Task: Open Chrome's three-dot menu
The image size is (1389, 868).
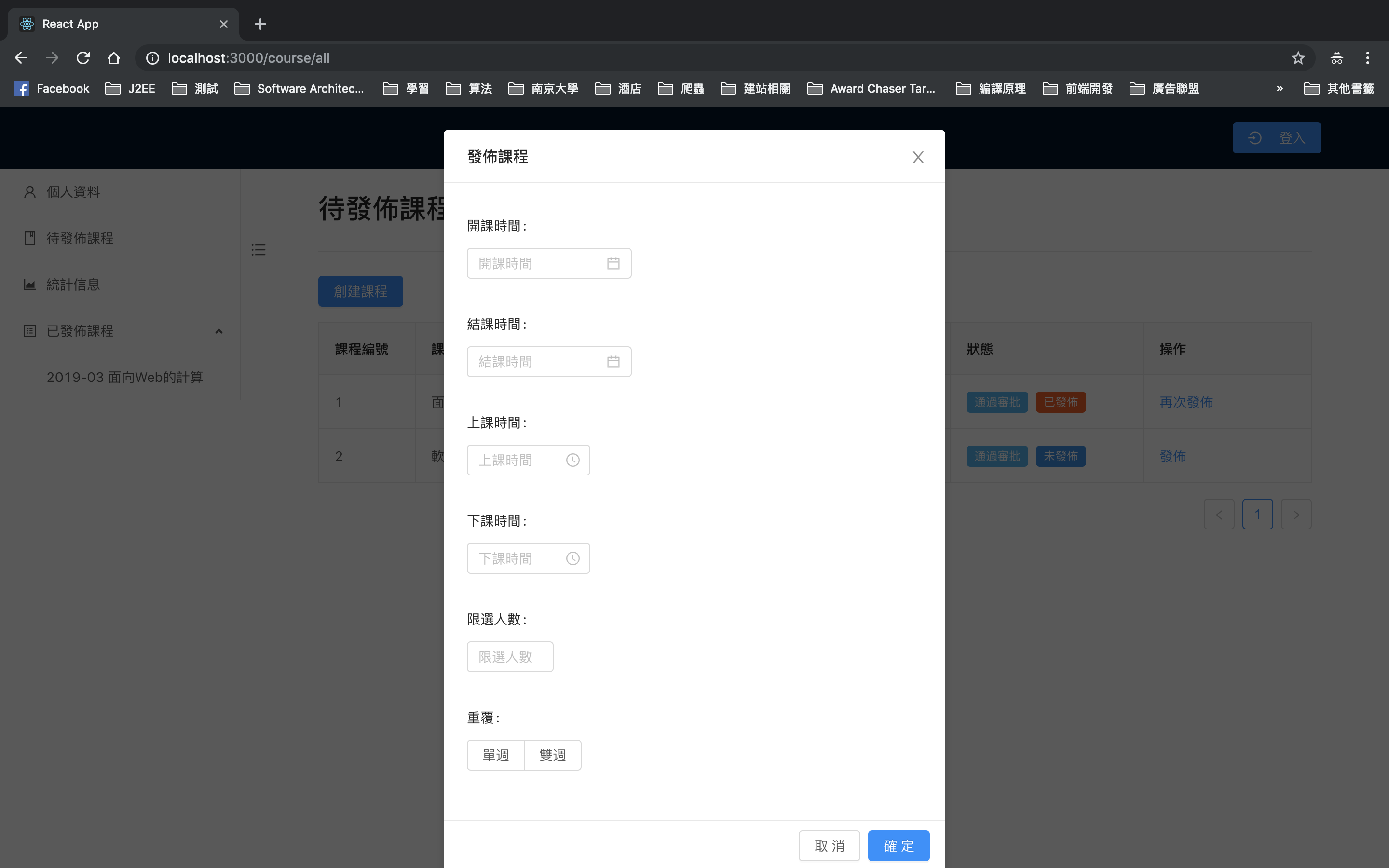Action: click(x=1367, y=58)
